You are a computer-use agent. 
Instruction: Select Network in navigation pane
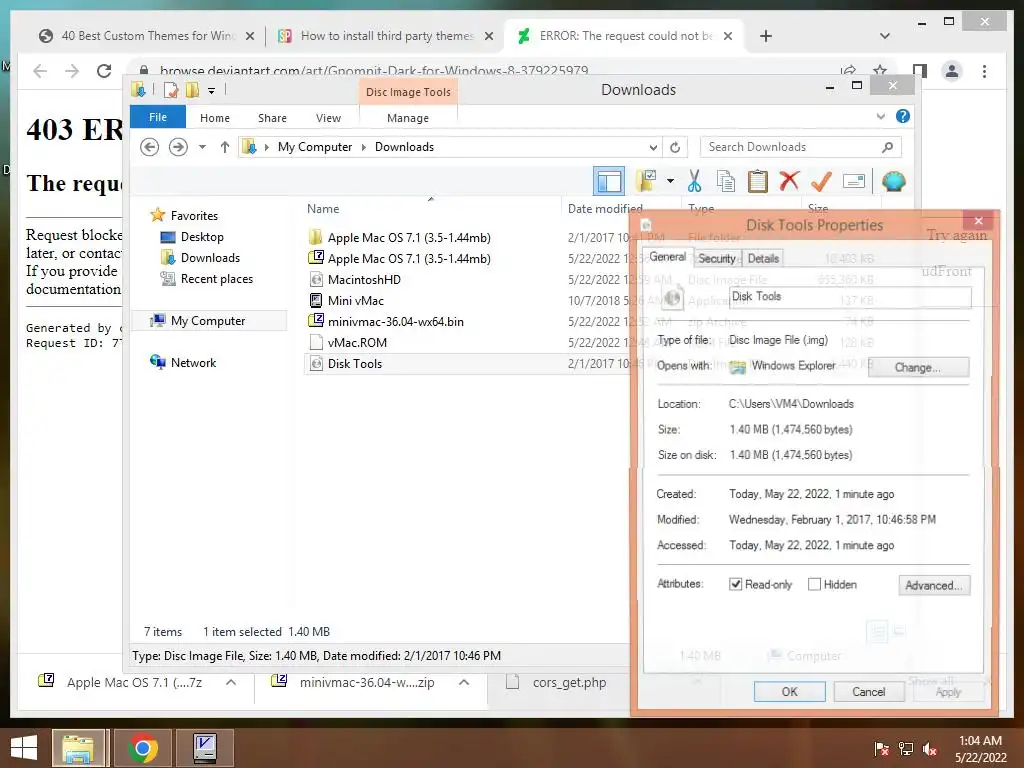coord(193,362)
